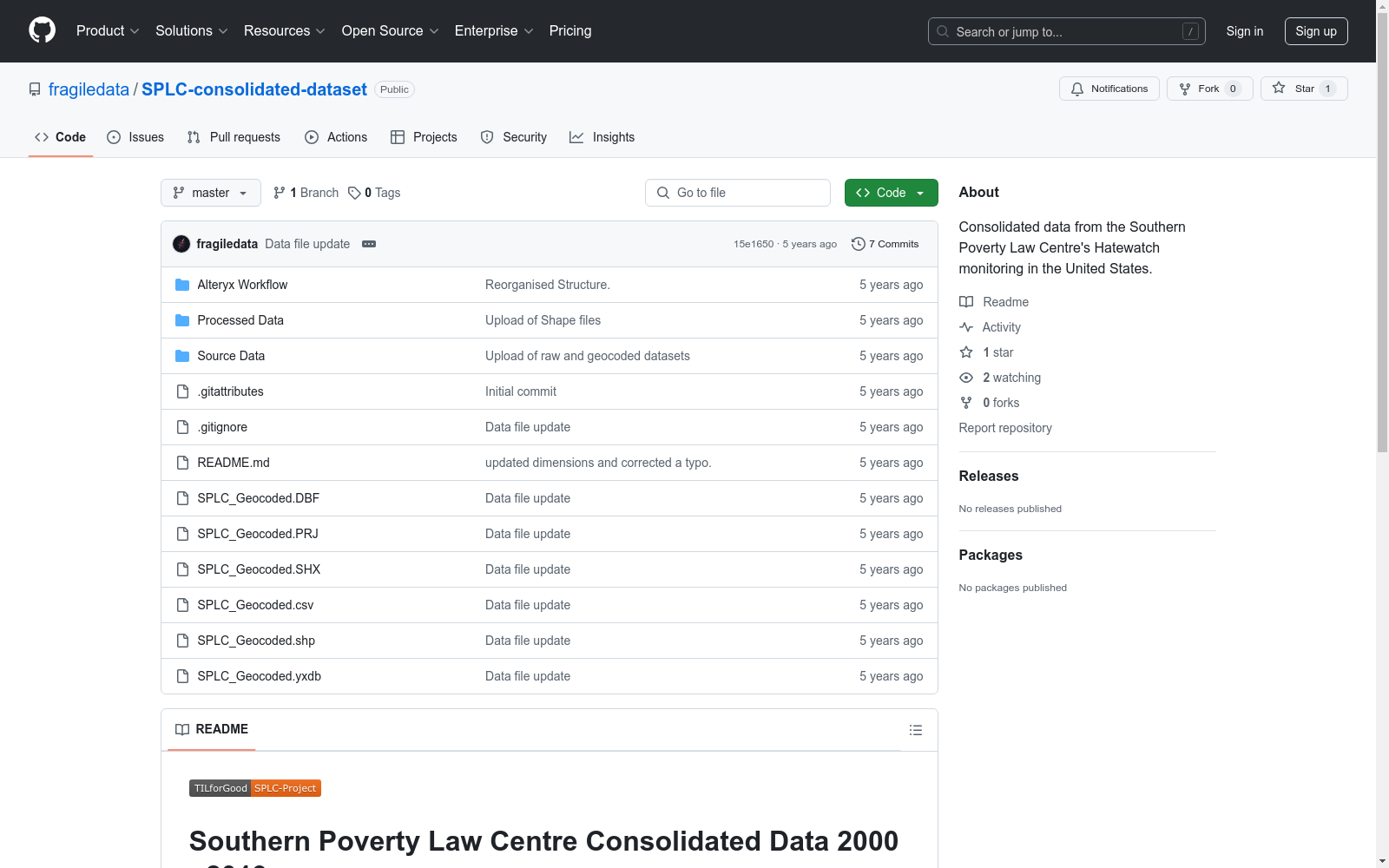
Task: Click the commits history clock icon
Action: 858,244
